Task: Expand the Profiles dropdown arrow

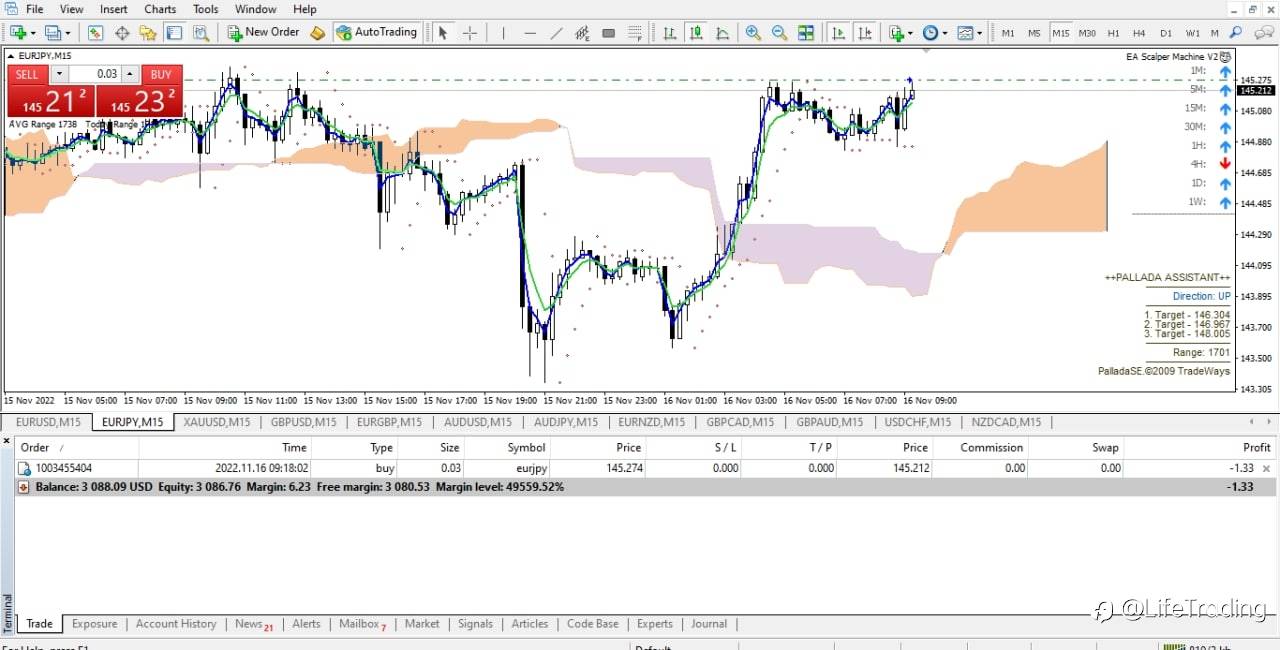Action: pyautogui.click(x=67, y=34)
